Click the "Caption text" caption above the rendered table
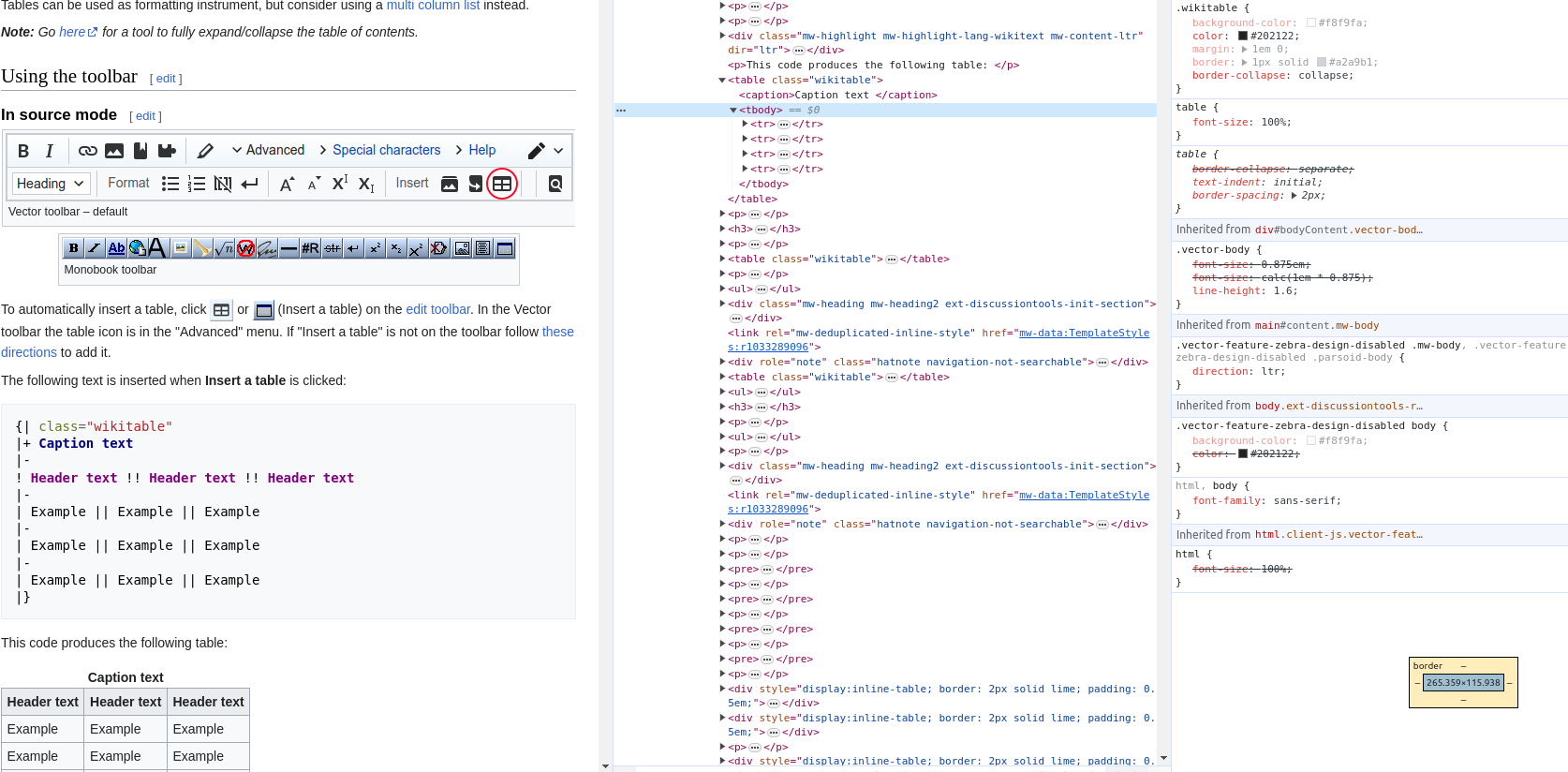1568x772 pixels. click(x=126, y=677)
